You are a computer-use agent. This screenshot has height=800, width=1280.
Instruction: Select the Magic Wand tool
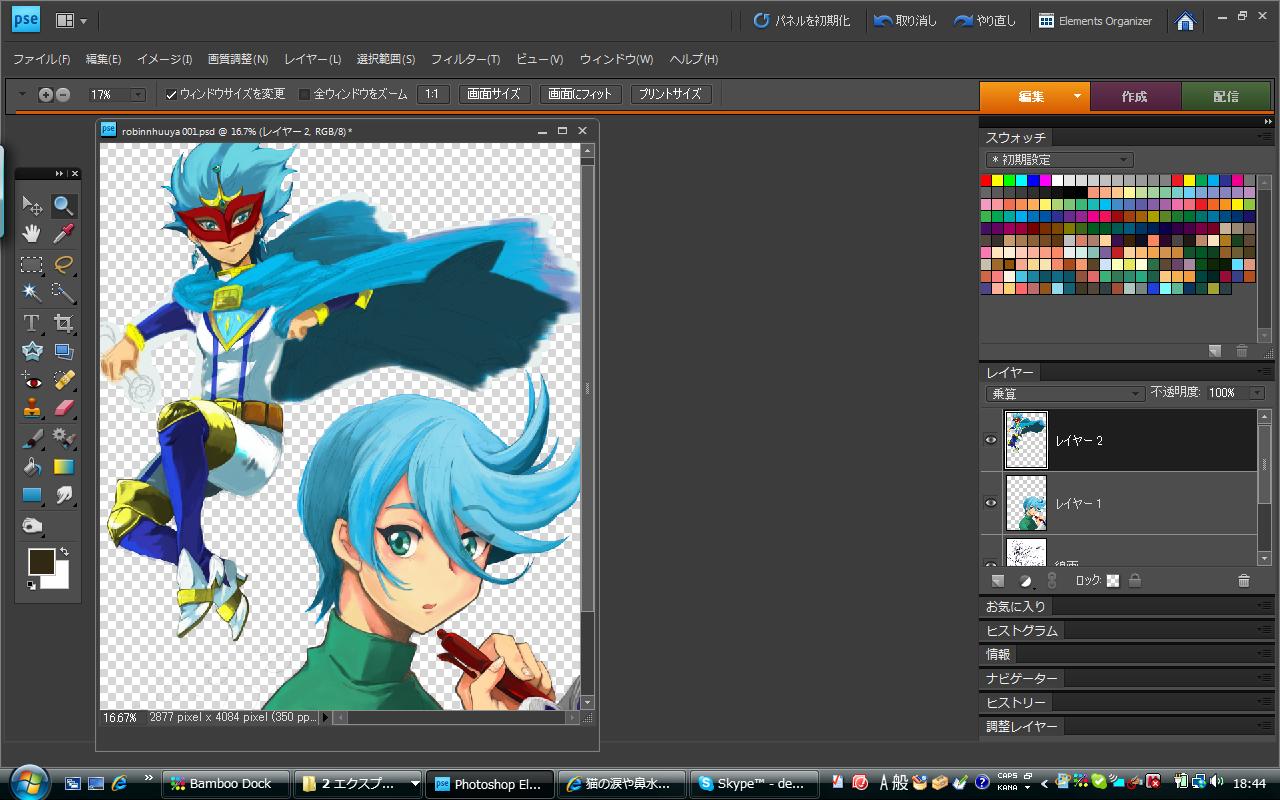coord(32,292)
